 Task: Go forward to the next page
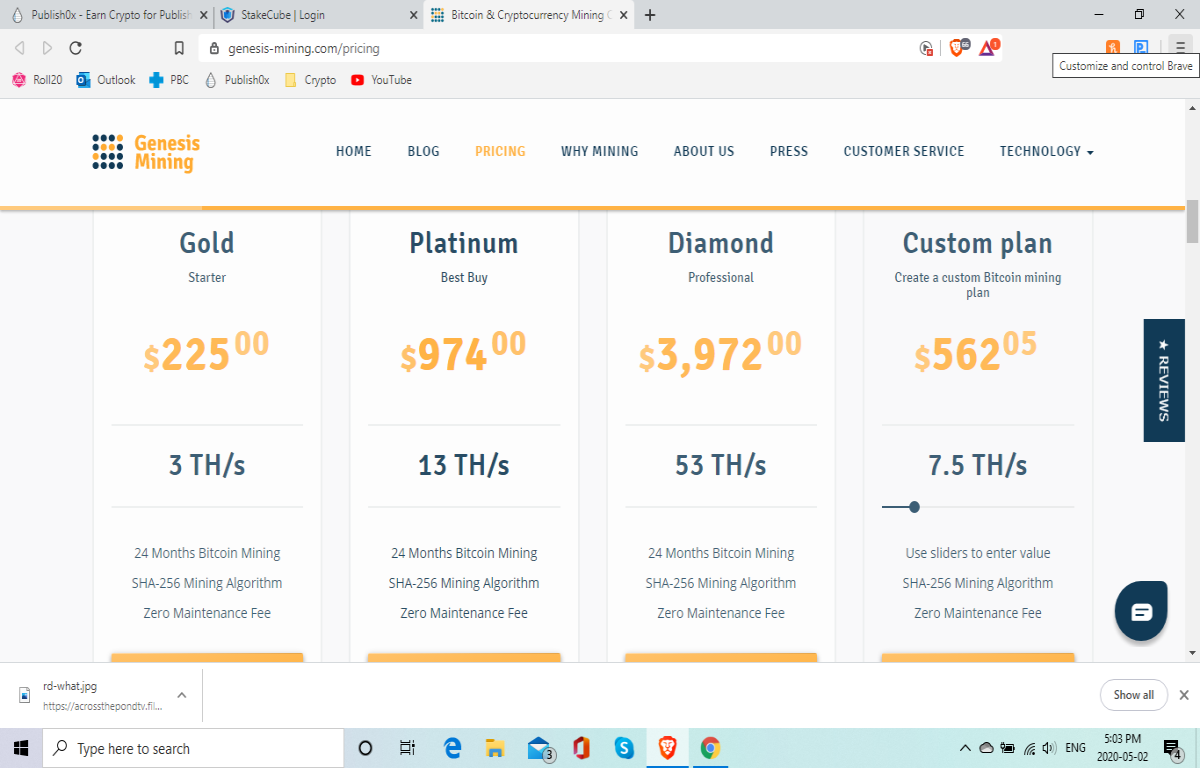(47, 48)
